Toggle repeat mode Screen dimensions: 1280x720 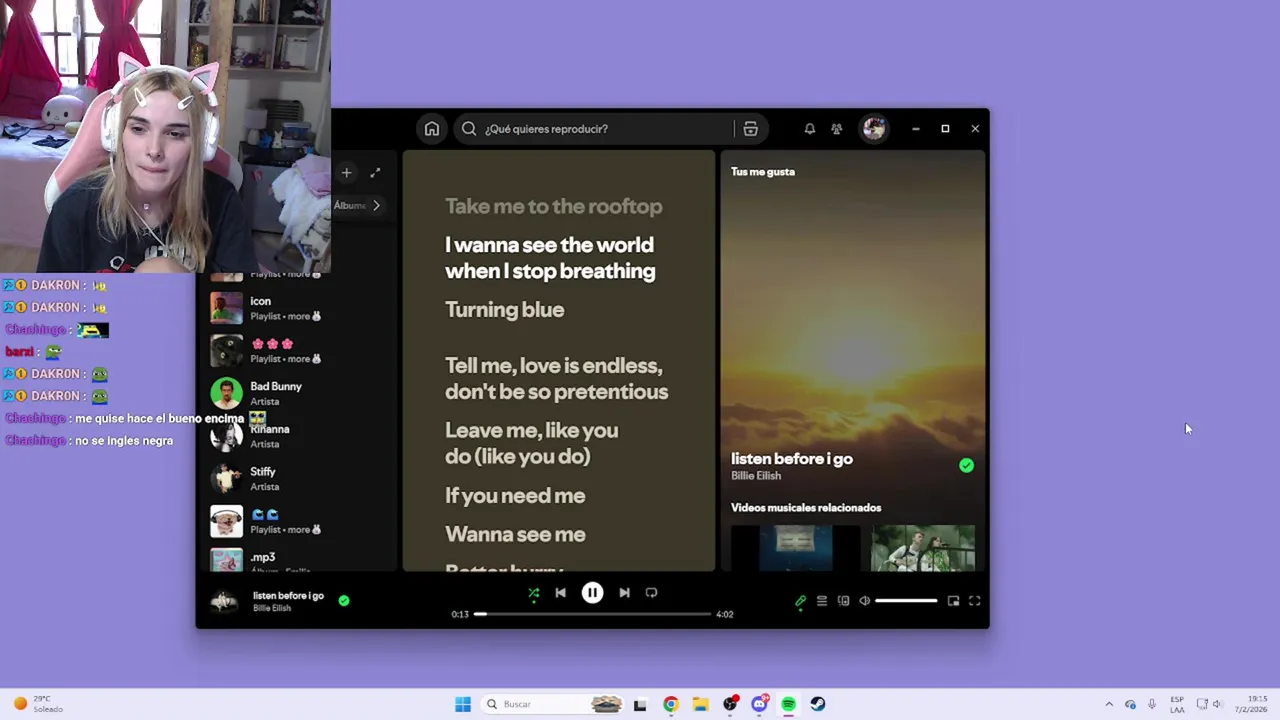pos(651,593)
